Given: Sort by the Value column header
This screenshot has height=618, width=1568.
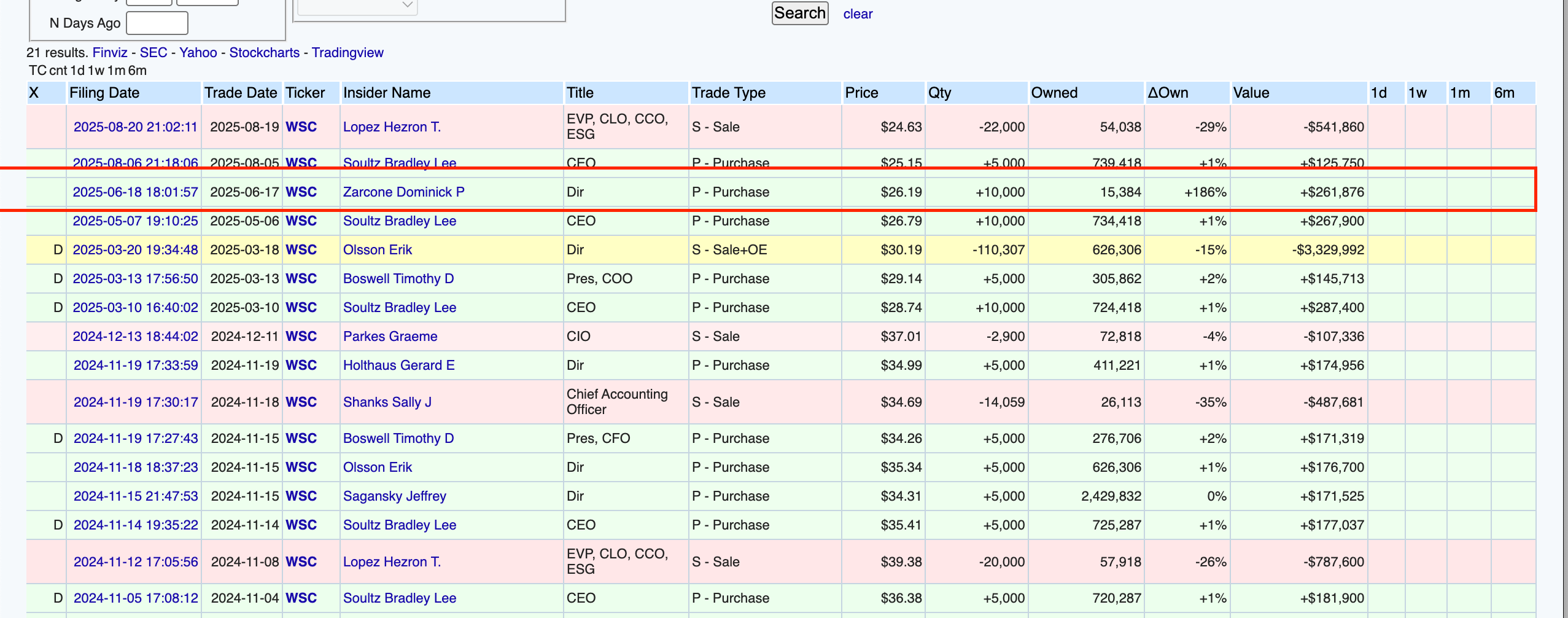Looking at the screenshot, I should point(1251,93).
